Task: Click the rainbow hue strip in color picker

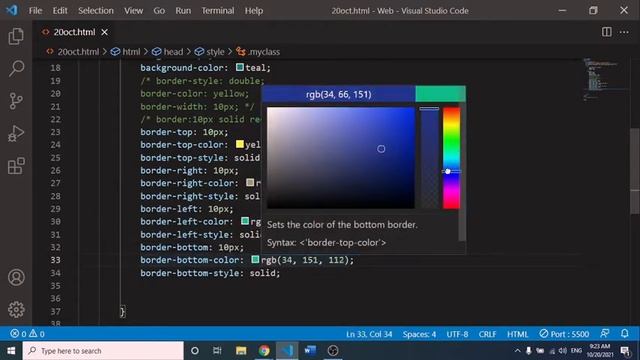Action: click(451, 158)
